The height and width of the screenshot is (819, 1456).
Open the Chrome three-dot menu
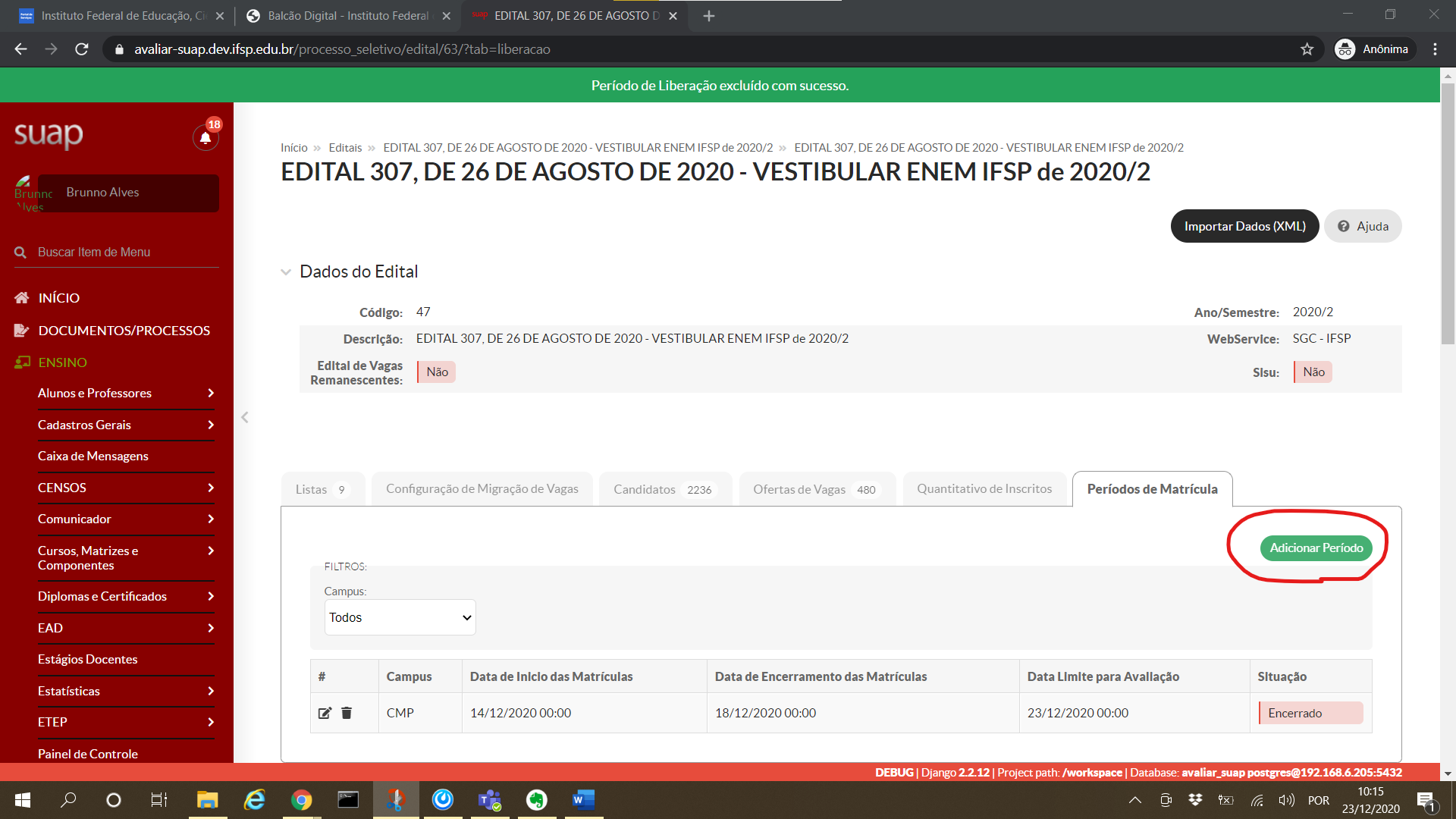click(1435, 49)
